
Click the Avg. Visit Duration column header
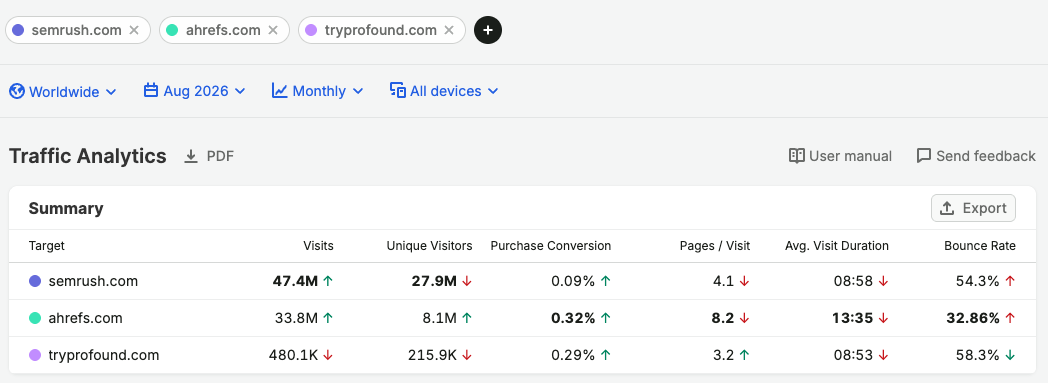pos(837,246)
